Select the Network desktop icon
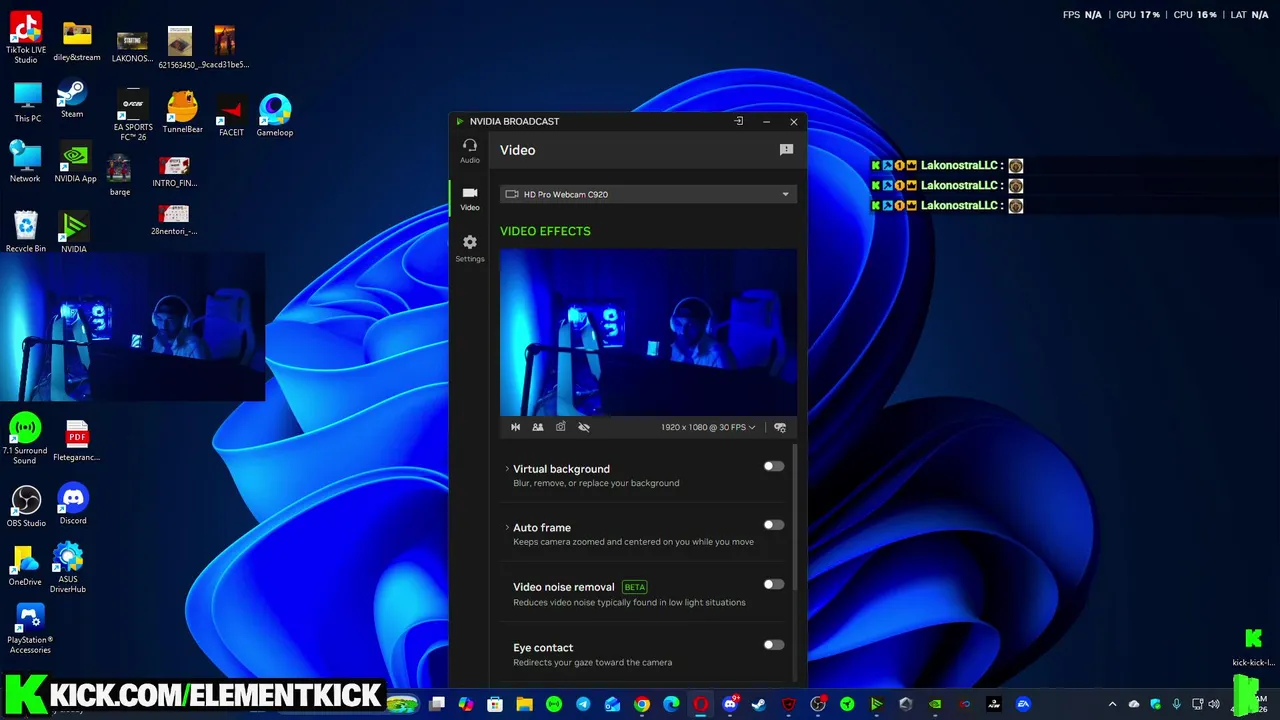Screen dimensions: 1280x720 pos(25,162)
